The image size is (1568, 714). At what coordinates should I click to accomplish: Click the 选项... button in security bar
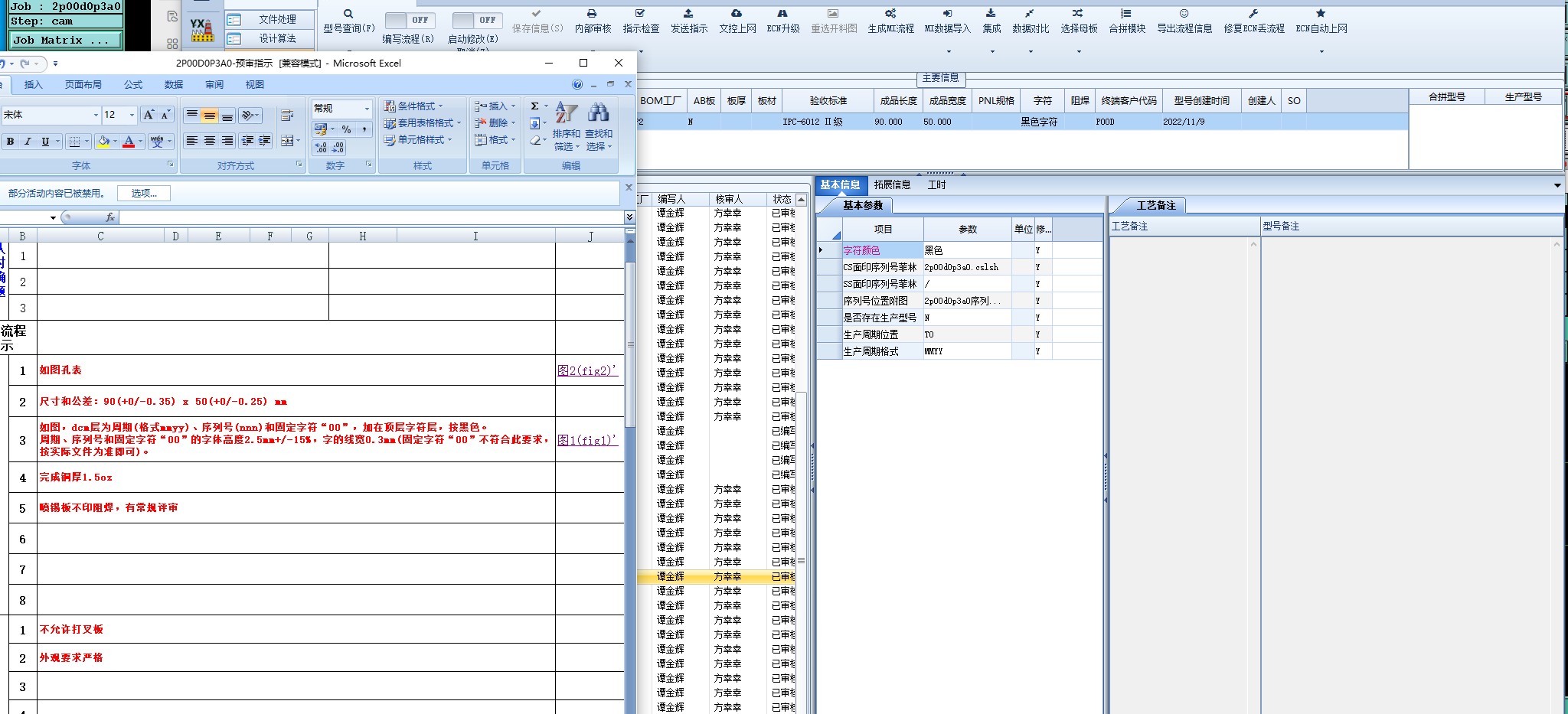coord(144,194)
